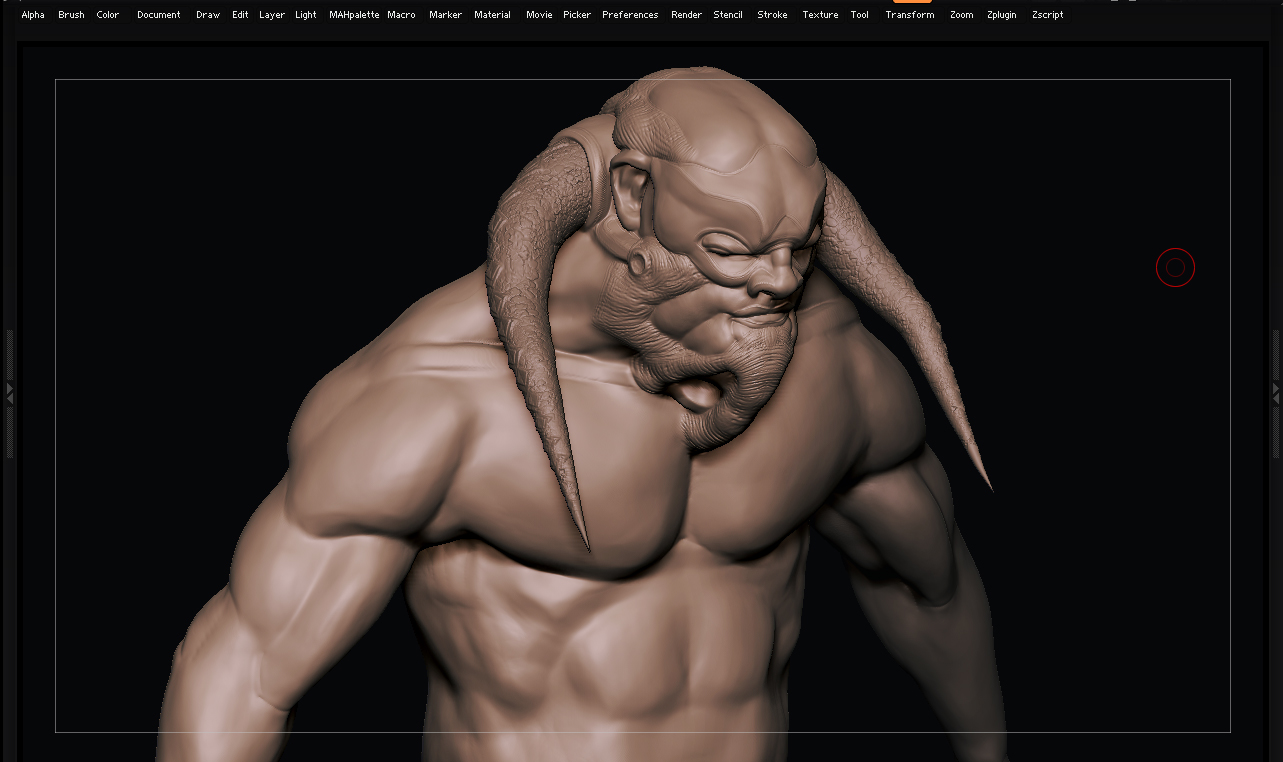Viewport: 1283px width, 762px height.
Task: Open the Alpha menu
Action: point(33,15)
